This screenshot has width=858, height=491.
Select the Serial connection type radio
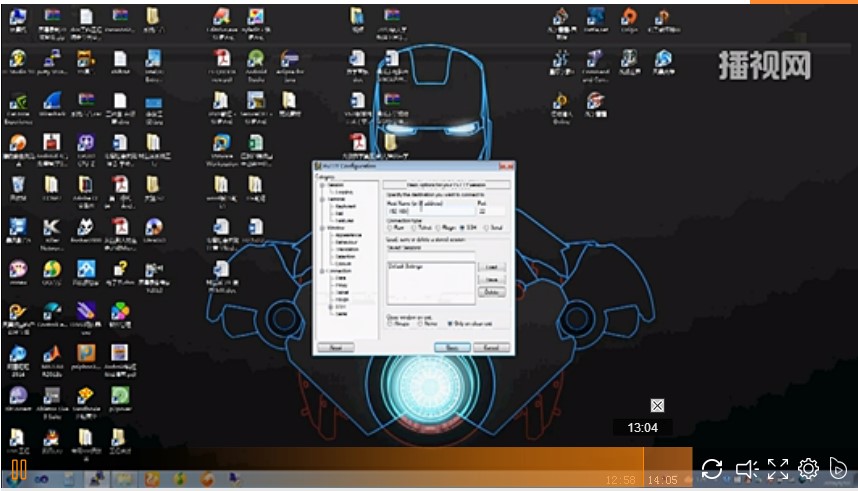(486, 228)
